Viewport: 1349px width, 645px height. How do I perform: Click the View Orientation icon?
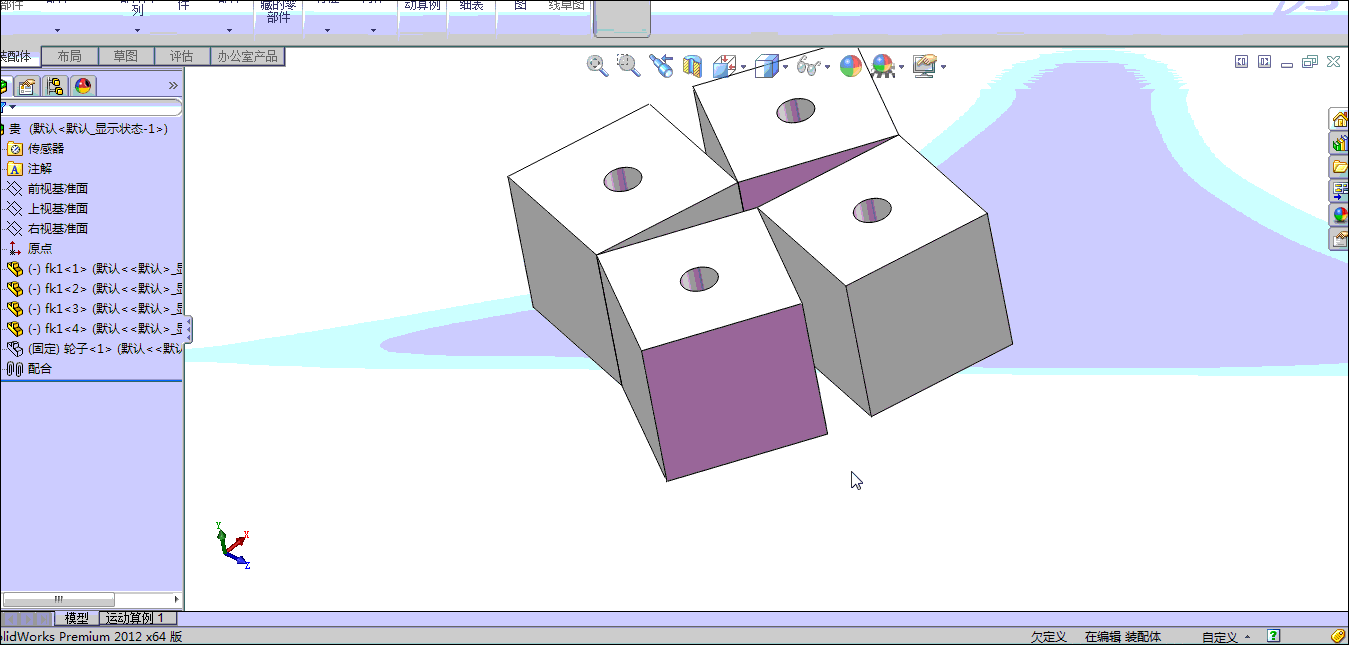[x=724, y=67]
